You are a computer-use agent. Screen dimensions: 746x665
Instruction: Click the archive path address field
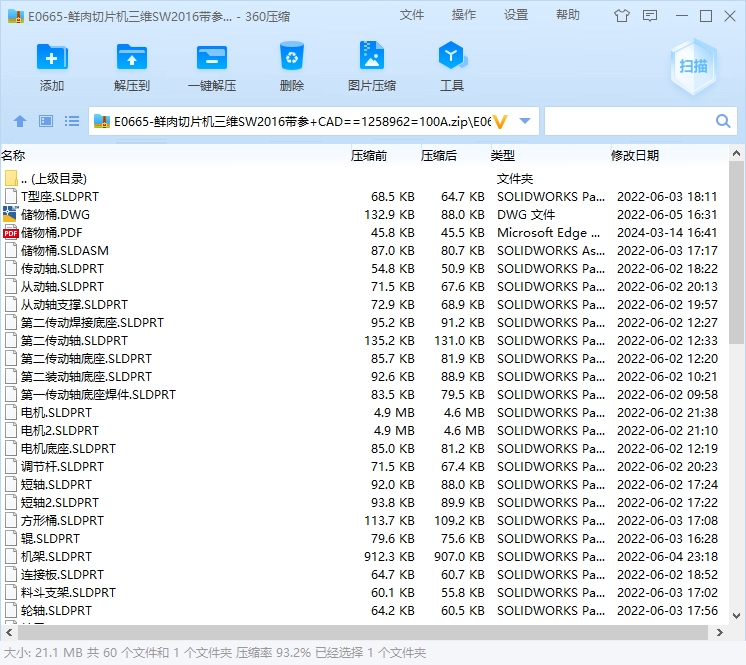coord(302,122)
